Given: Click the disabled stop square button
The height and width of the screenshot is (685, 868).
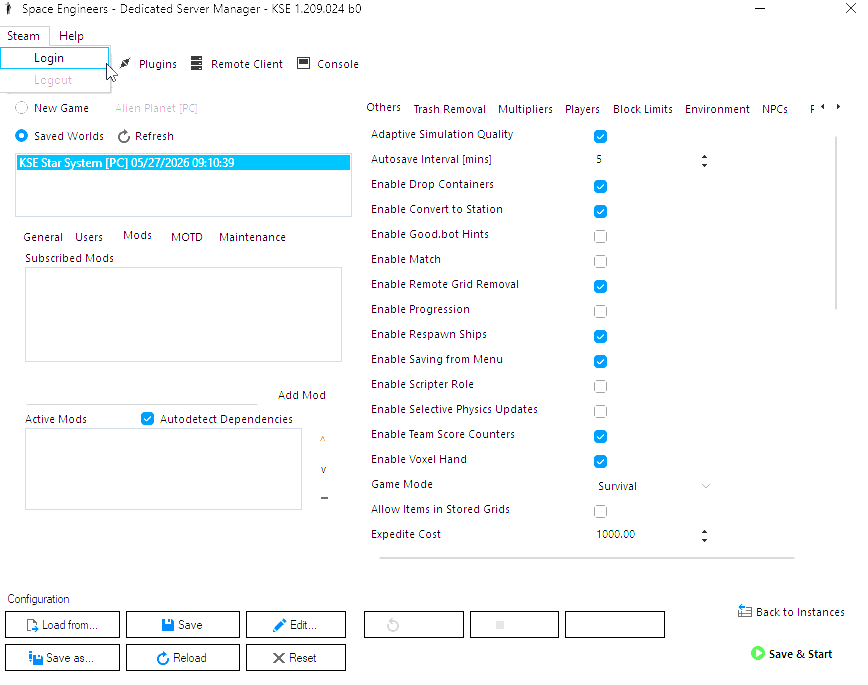Looking at the screenshot, I should pyautogui.click(x=514, y=625).
